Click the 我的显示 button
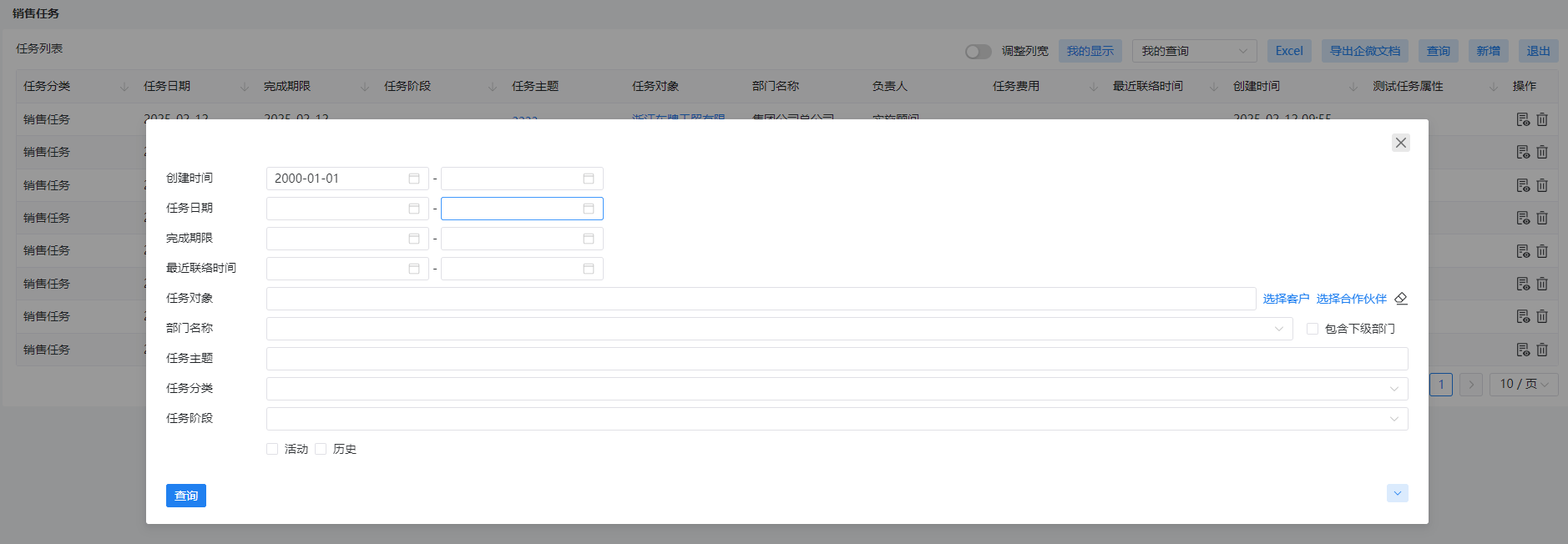Viewport: 1568px width, 544px height. (x=1090, y=51)
